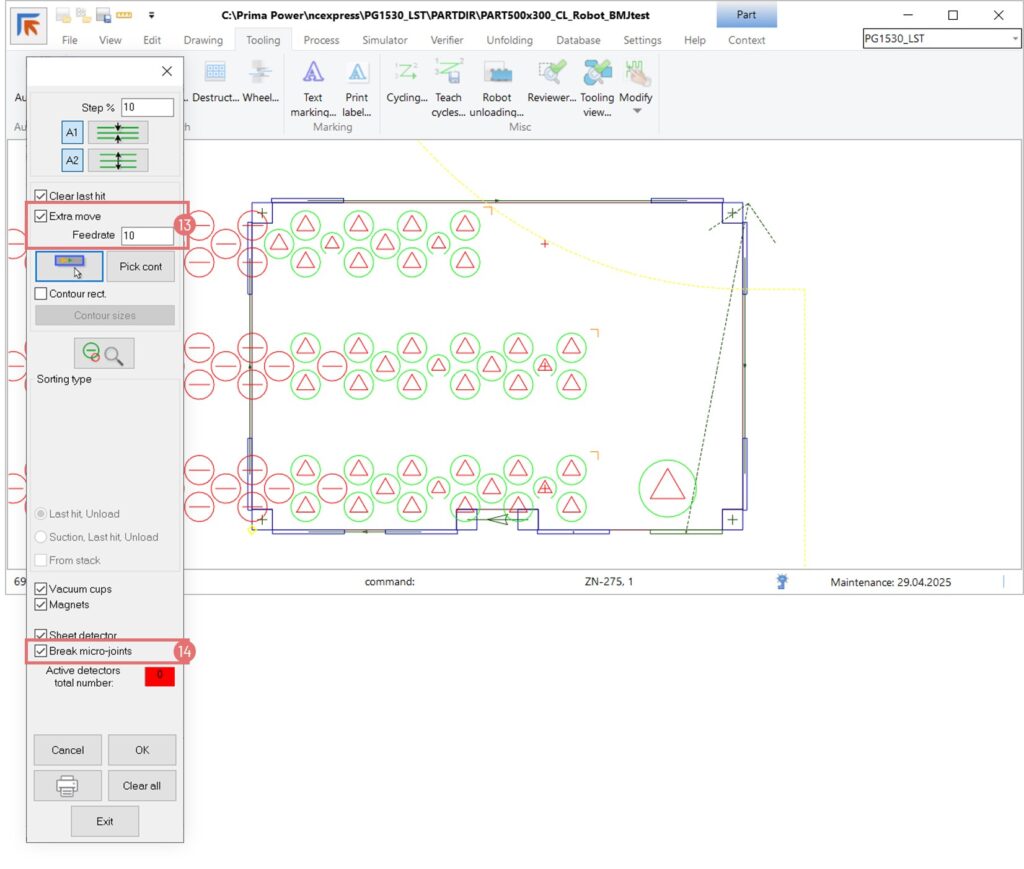The width and height of the screenshot is (1024, 869).
Task: Uncheck the Extra move checkbox
Action: pos(41,216)
